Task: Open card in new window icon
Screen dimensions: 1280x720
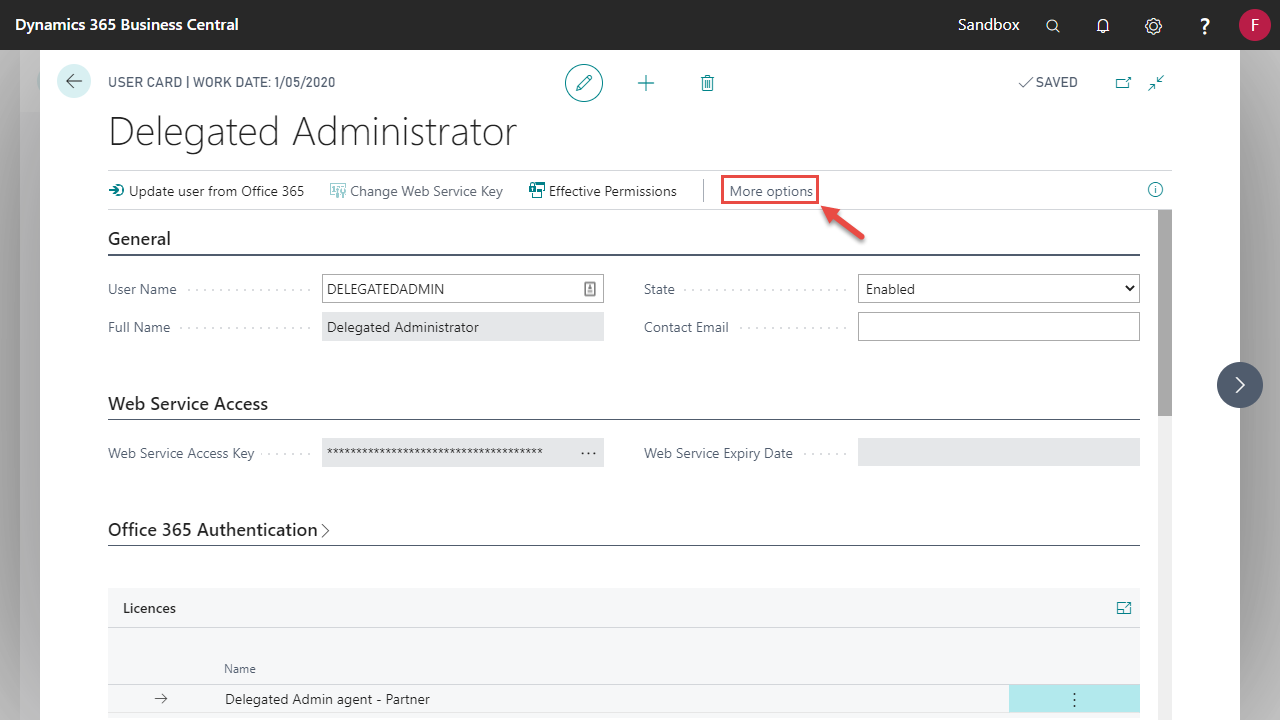Action: [1123, 83]
